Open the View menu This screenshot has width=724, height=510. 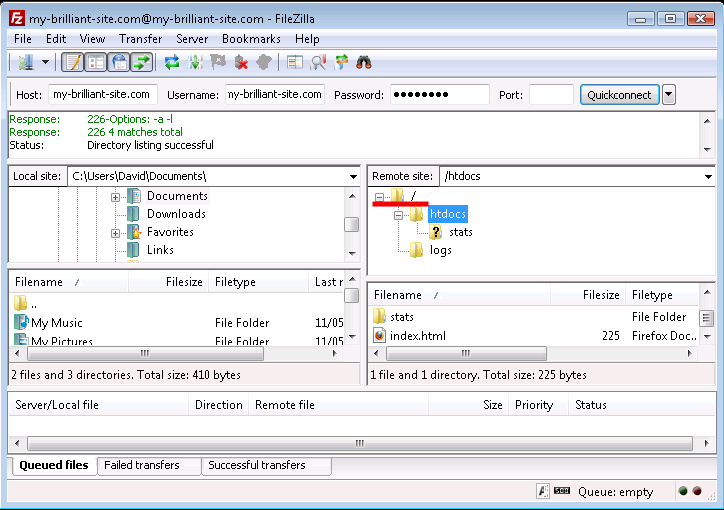pos(92,39)
